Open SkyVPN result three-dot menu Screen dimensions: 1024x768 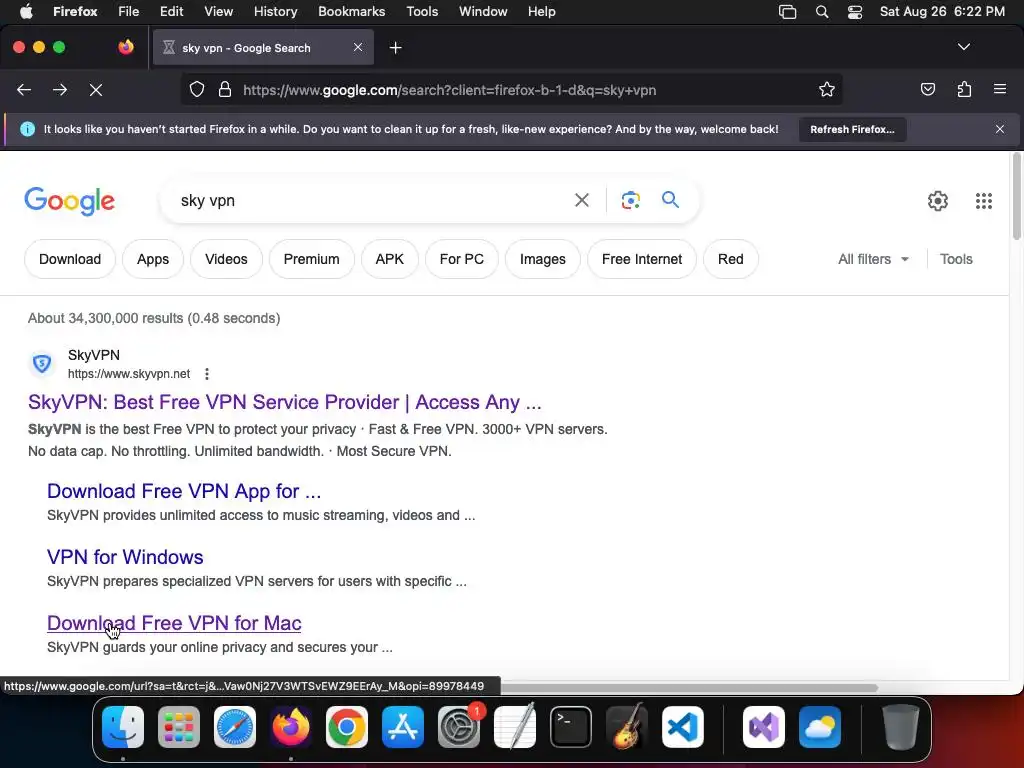(206, 374)
